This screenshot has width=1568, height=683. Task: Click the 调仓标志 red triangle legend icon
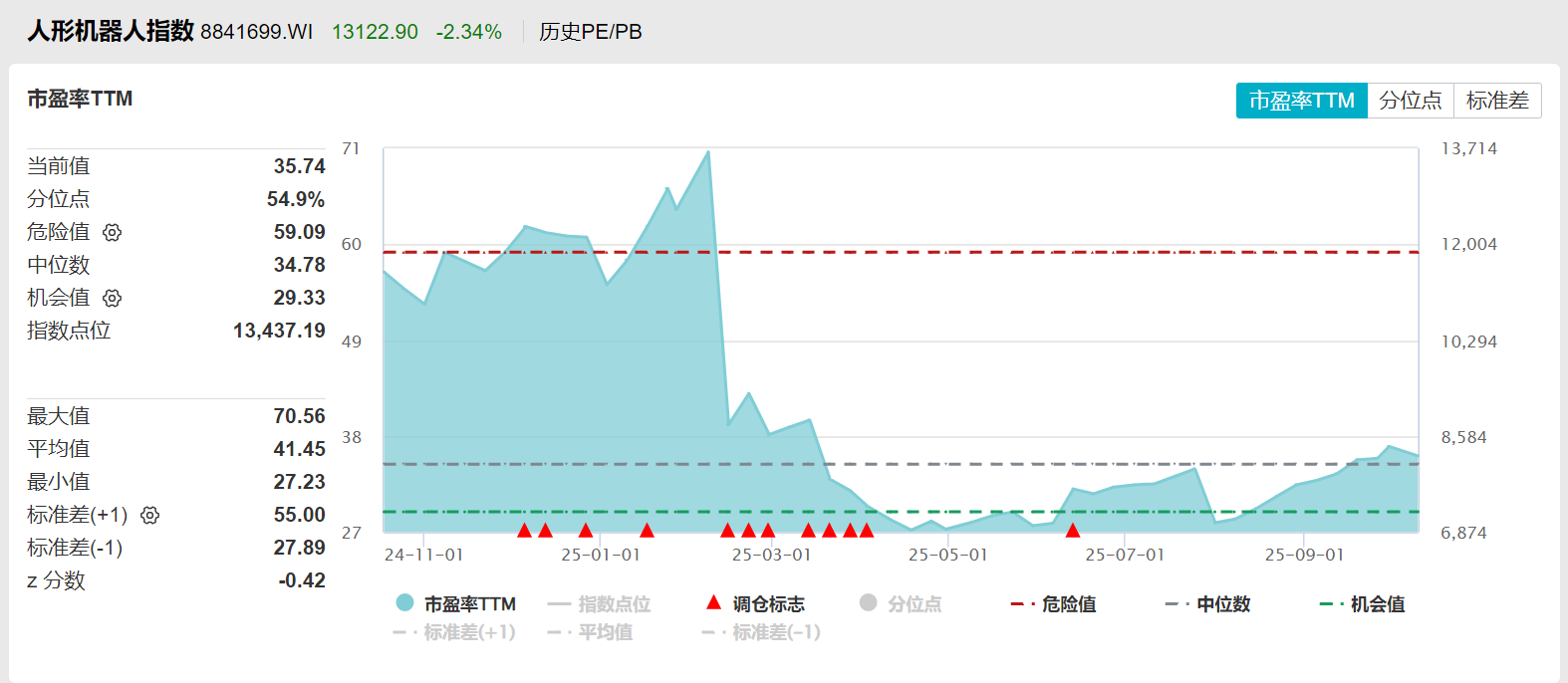713,602
